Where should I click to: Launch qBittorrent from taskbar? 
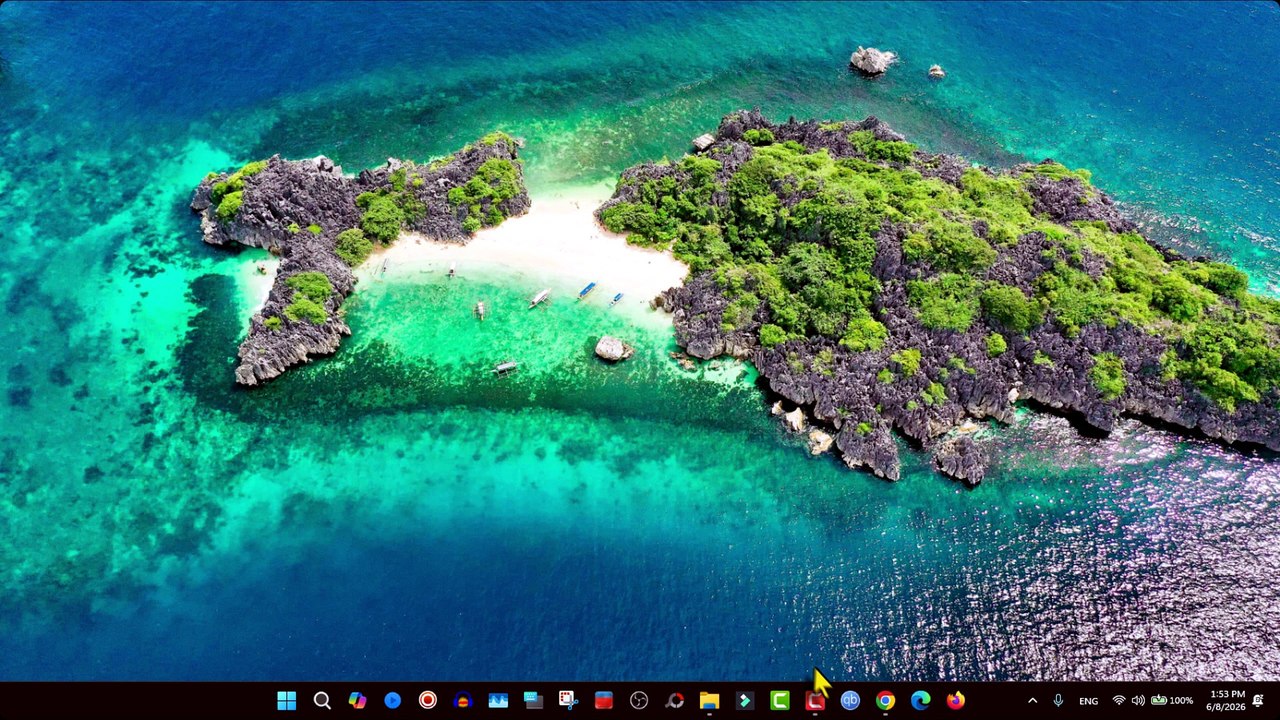850,701
